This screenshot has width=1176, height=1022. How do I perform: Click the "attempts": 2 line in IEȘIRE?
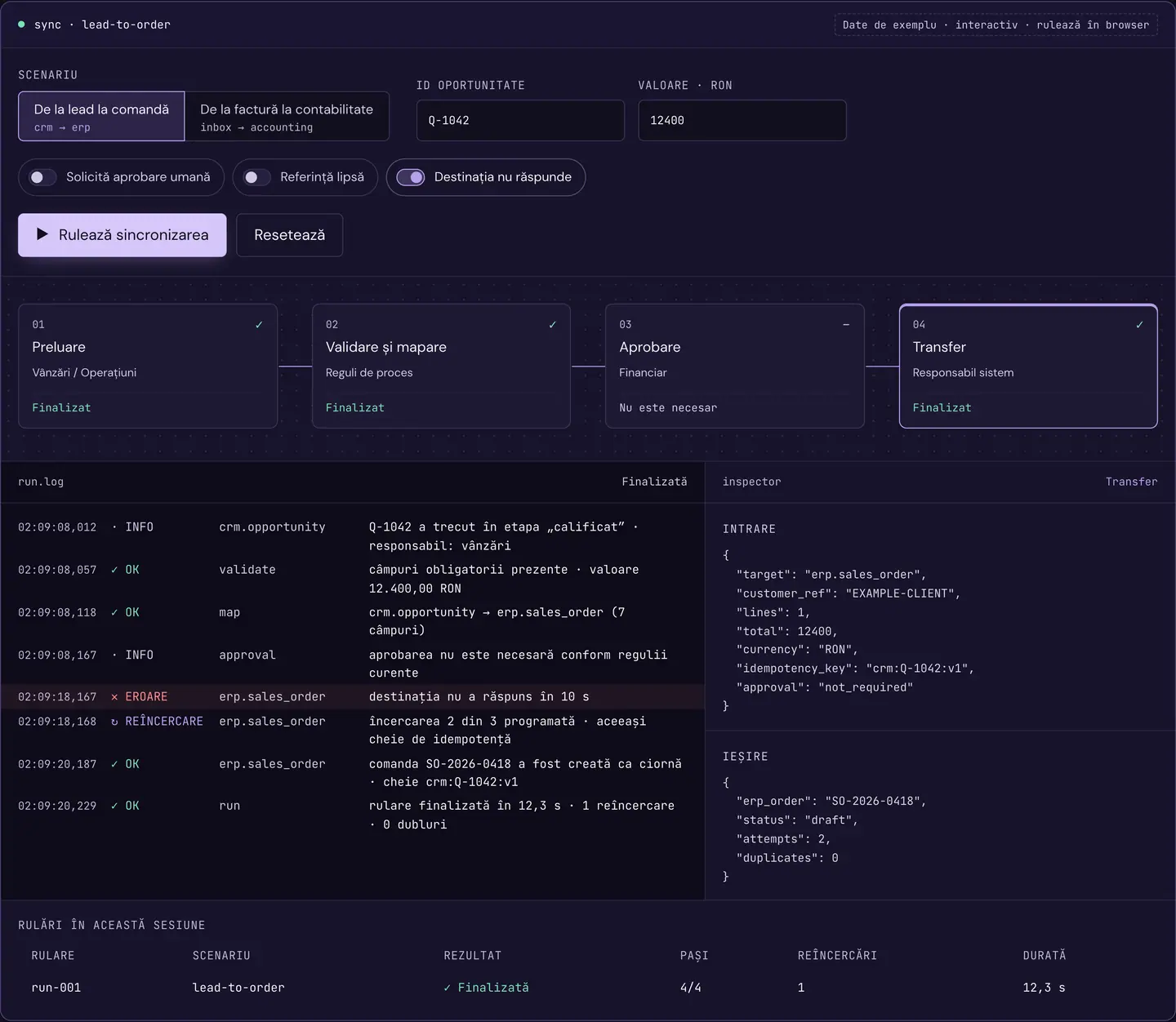(783, 839)
